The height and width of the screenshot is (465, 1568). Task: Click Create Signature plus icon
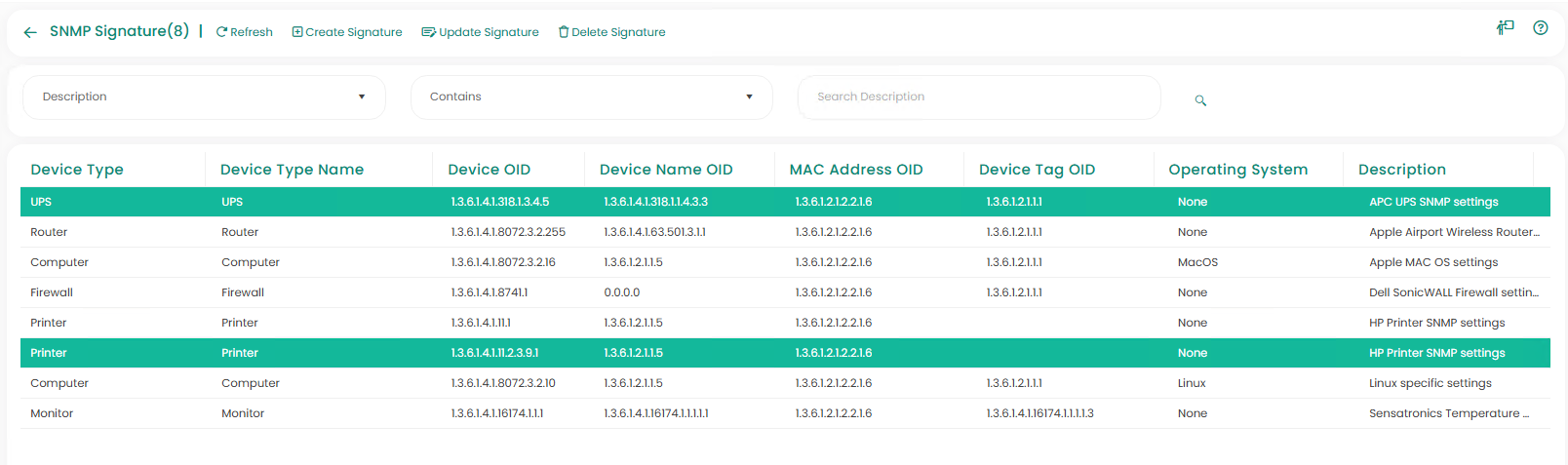[x=297, y=32]
